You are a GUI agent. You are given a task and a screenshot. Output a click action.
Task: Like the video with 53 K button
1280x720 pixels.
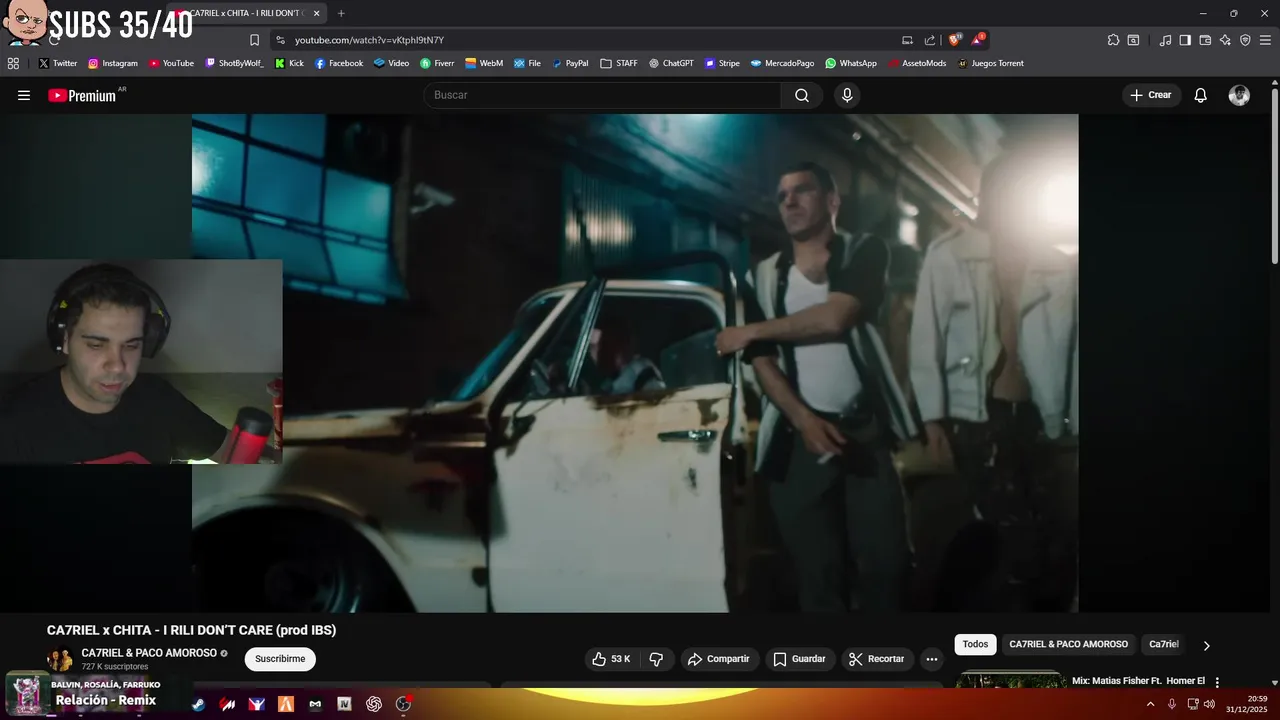pos(611,659)
